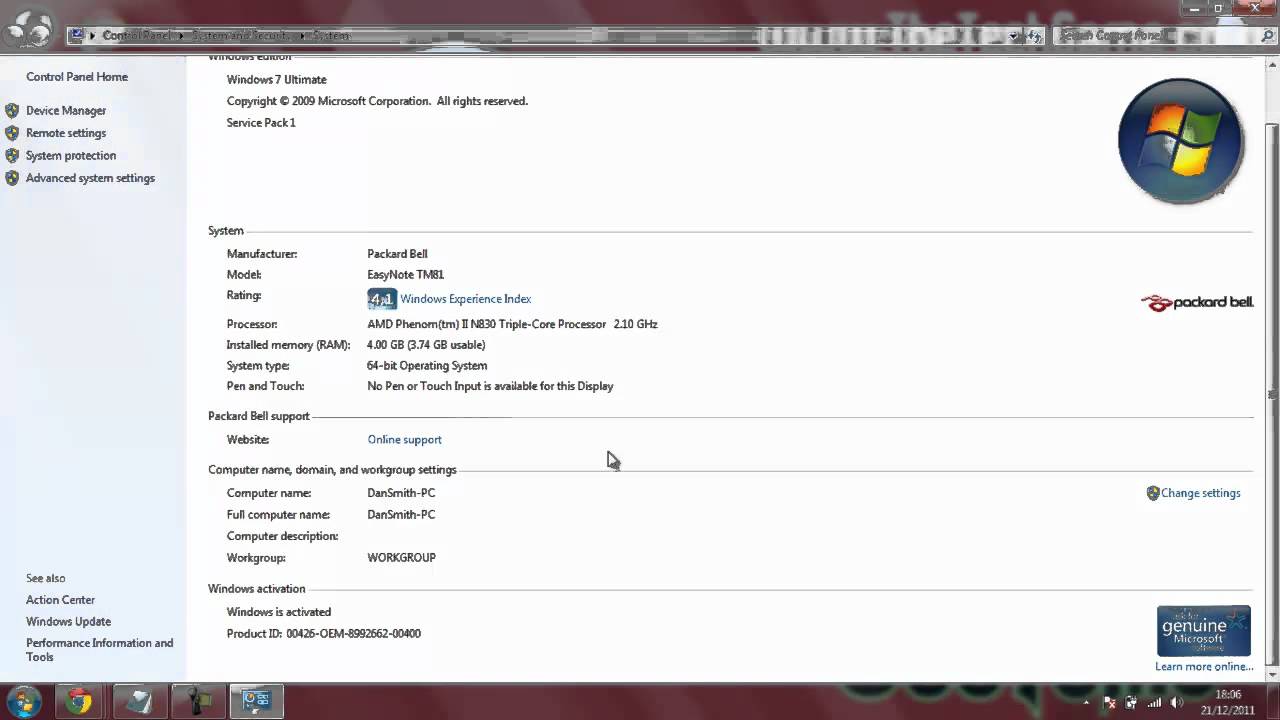Click the Windows 7 logo orb image
Image resolution: width=1280 pixels, height=720 pixels.
pyautogui.click(x=1181, y=141)
